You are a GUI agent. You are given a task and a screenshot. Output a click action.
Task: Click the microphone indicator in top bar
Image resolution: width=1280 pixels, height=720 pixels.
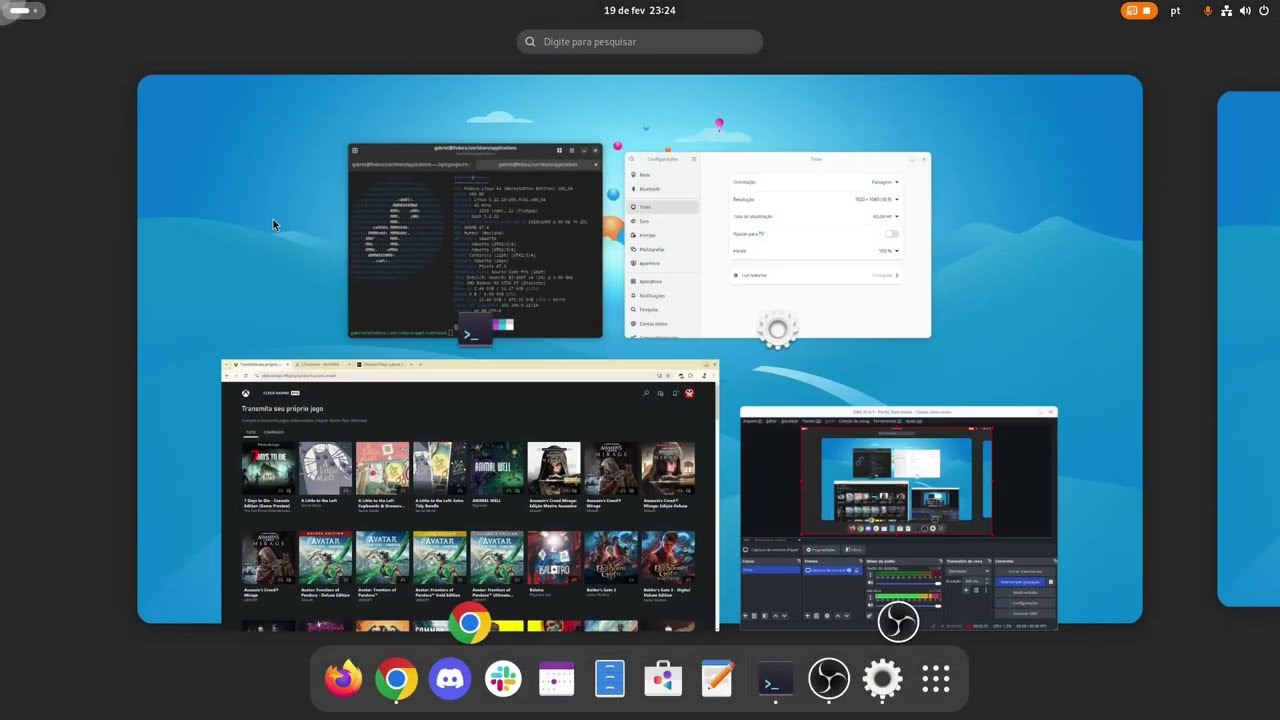(1208, 11)
